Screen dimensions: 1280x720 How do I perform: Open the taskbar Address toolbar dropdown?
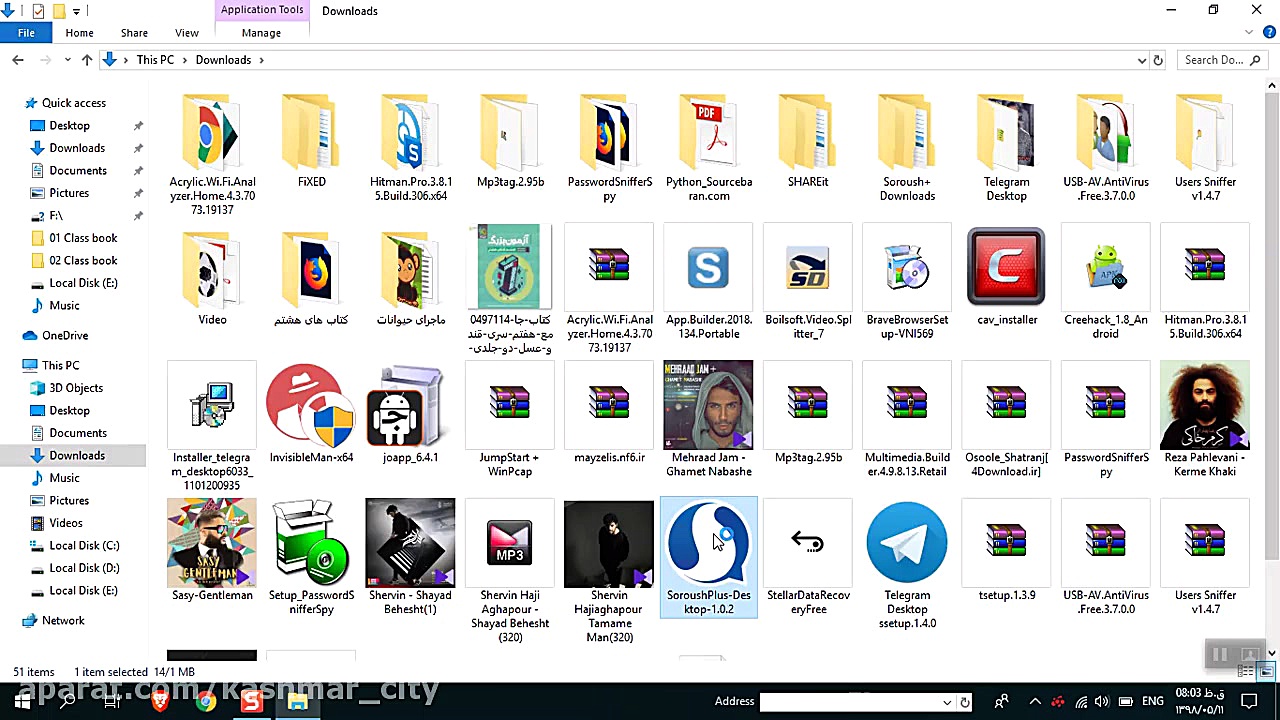[x=947, y=702]
